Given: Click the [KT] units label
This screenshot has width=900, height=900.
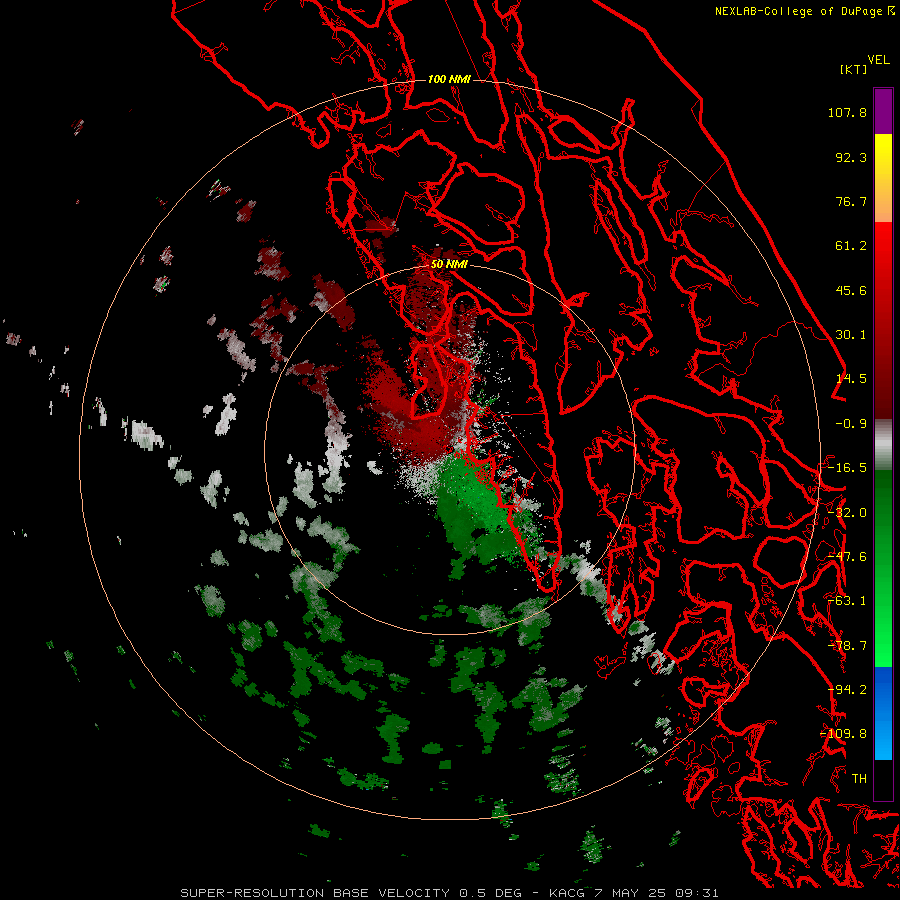Looking at the screenshot, I should pyautogui.click(x=853, y=69).
